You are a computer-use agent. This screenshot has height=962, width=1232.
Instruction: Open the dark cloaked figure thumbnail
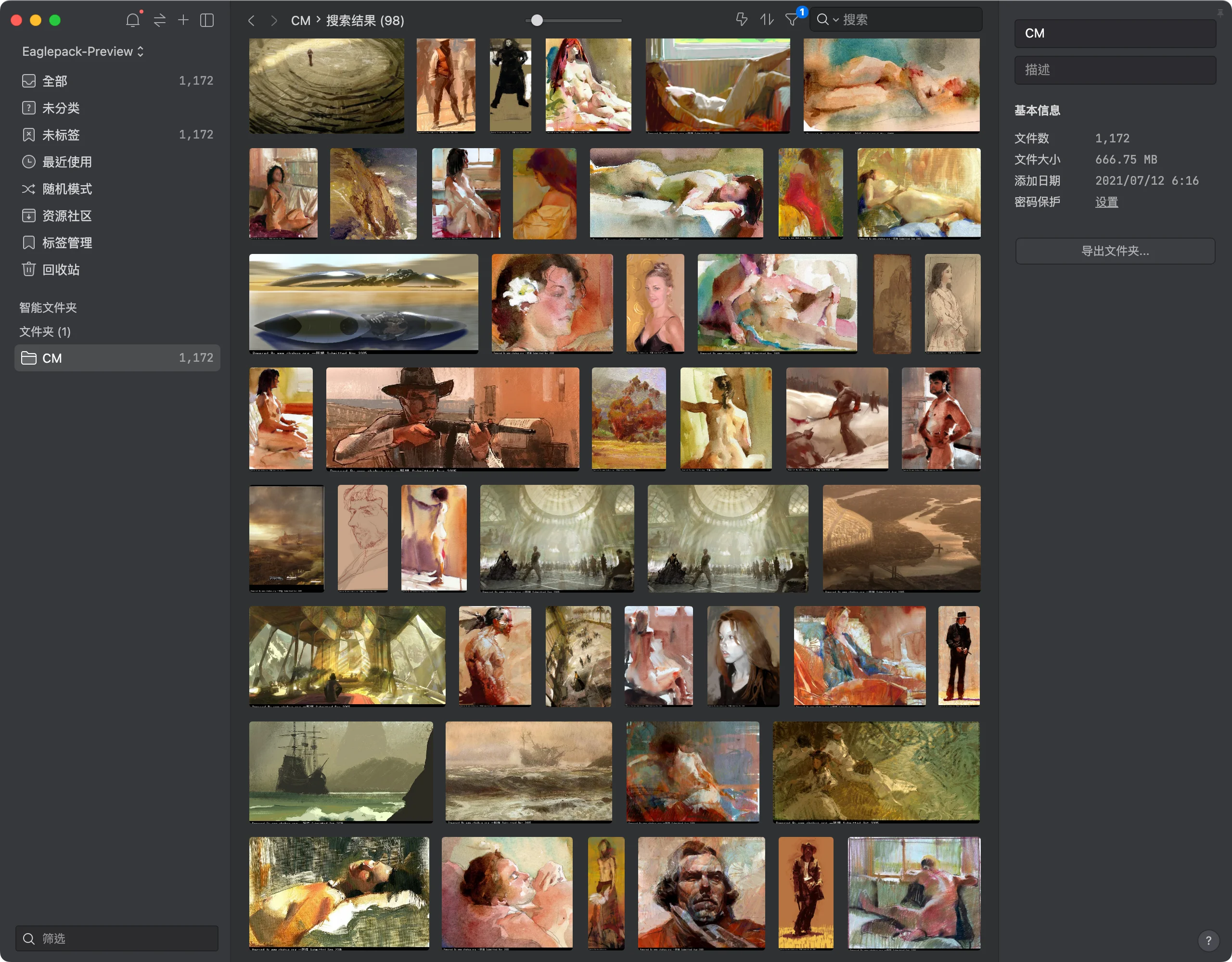click(x=511, y=86)
